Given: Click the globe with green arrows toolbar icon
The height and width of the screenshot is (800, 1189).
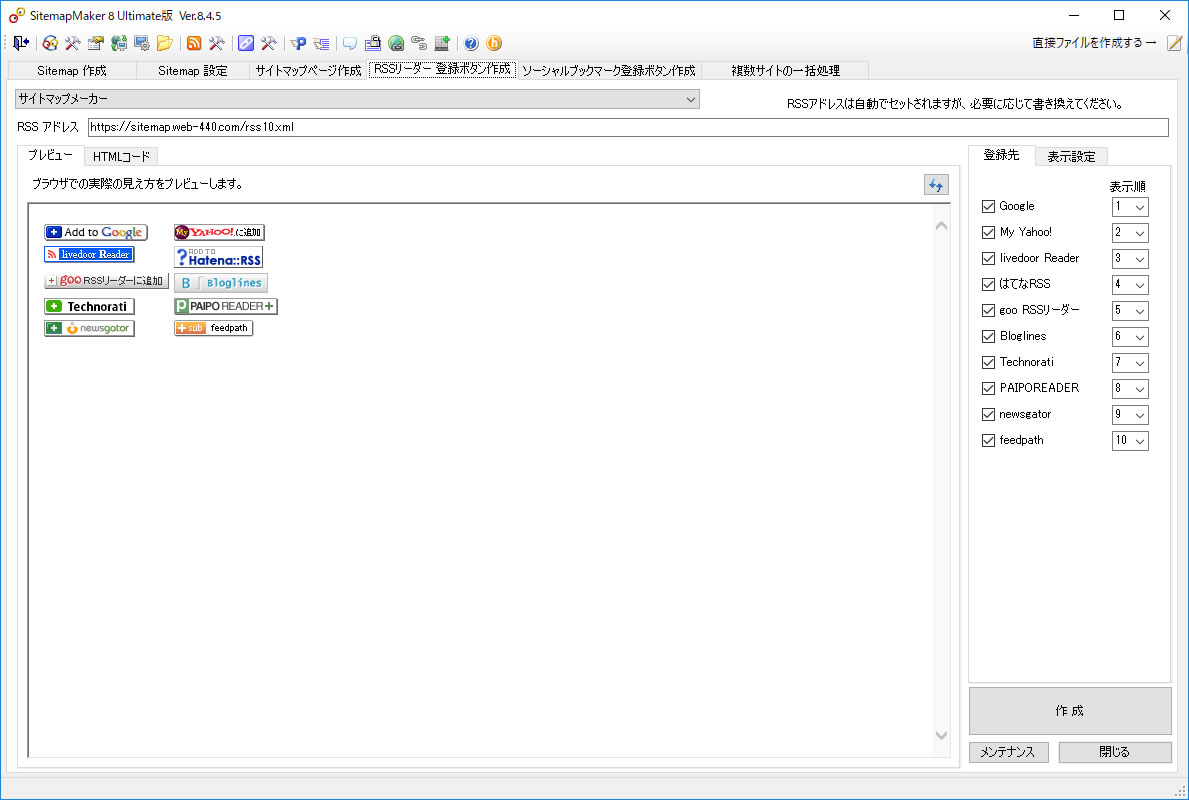Looking at the screenshot, I should (x=119, y=43).
